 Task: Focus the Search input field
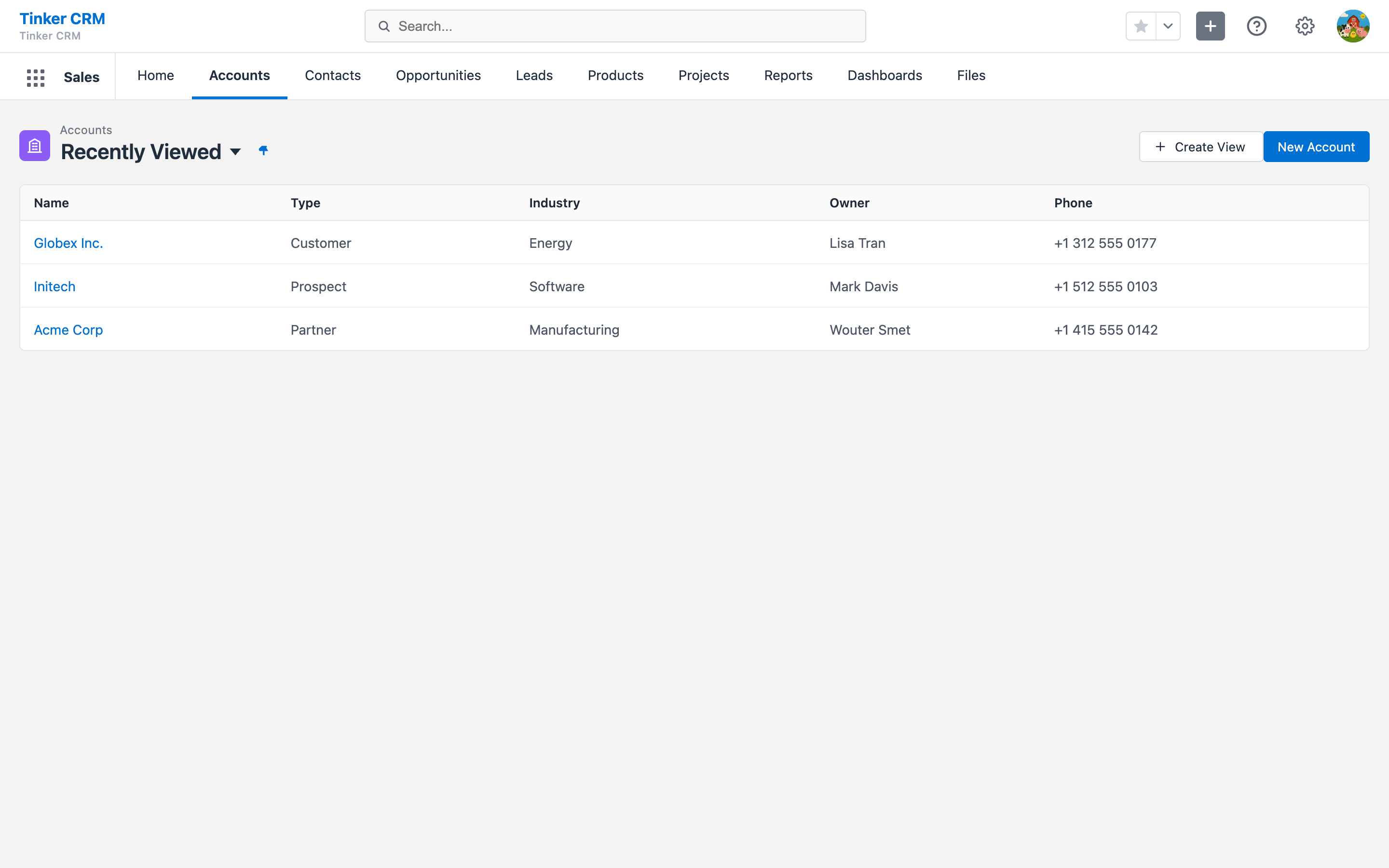pyautogui.click(x=615, y=27)
